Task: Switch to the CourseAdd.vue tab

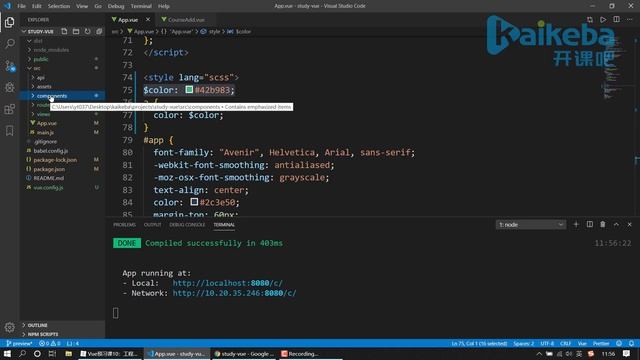Action: 186,20
